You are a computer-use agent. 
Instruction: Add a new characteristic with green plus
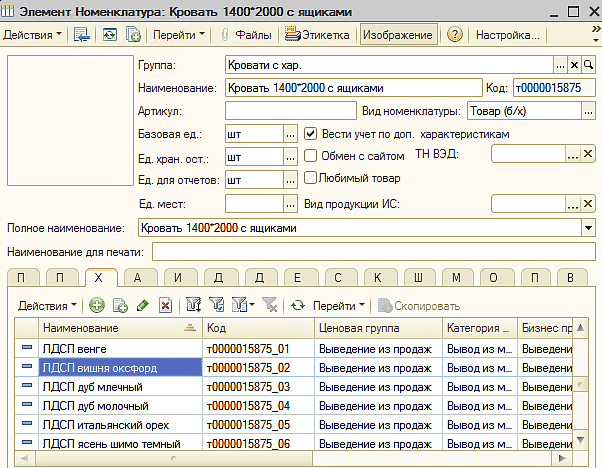pyautogui.click(x=97, y=306)
